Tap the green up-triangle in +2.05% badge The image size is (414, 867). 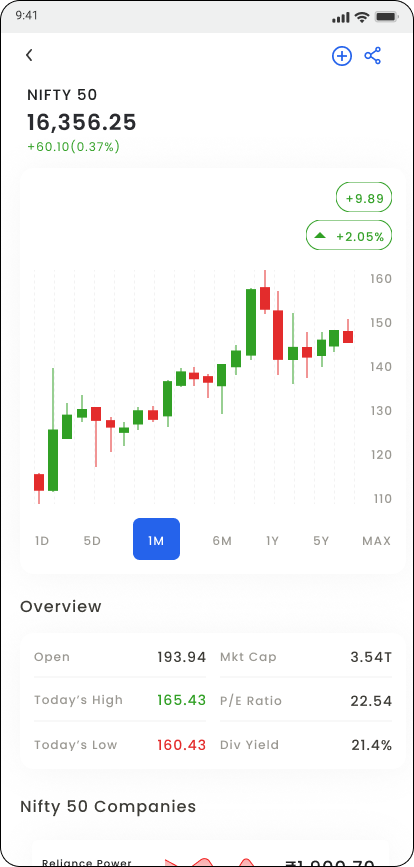click(319, 236)
